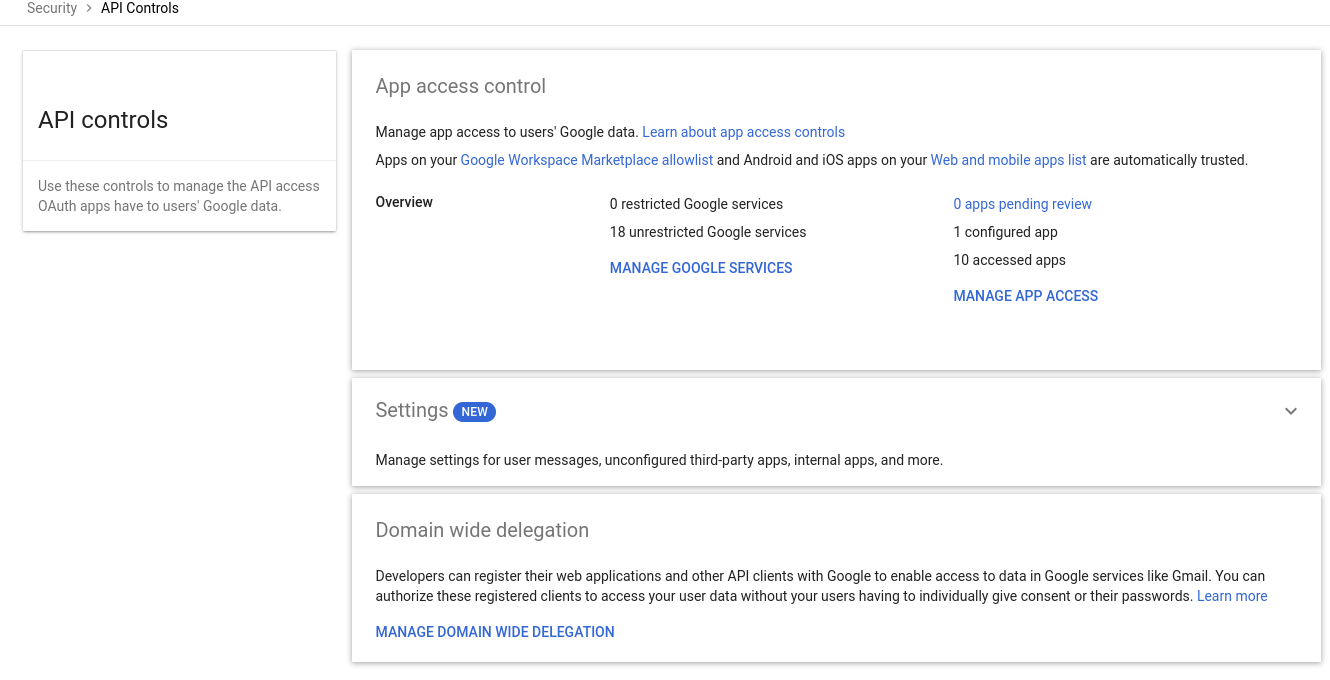Click the 'Manage settings for user messages' description
The width and height of the screenshot is (1330, 680).
tap(659, 460)
